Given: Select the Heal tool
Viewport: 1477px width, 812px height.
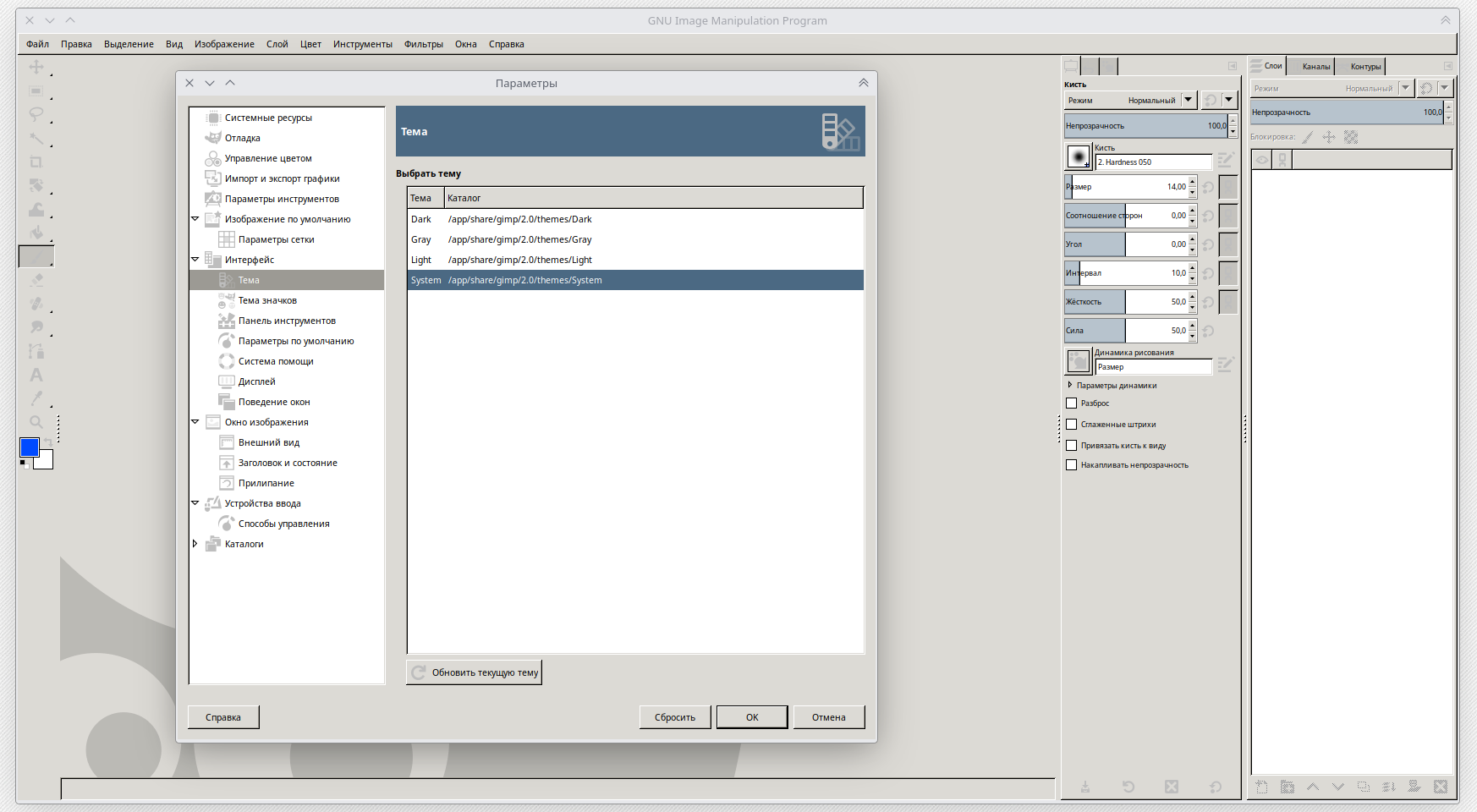Looking at the screenshot, I should coord(36,304).
